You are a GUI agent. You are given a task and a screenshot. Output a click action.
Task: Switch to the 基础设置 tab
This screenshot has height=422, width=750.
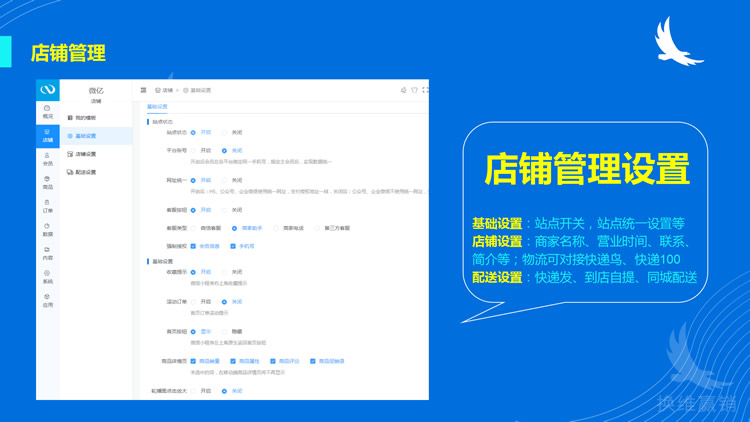(x=157, y=107)
